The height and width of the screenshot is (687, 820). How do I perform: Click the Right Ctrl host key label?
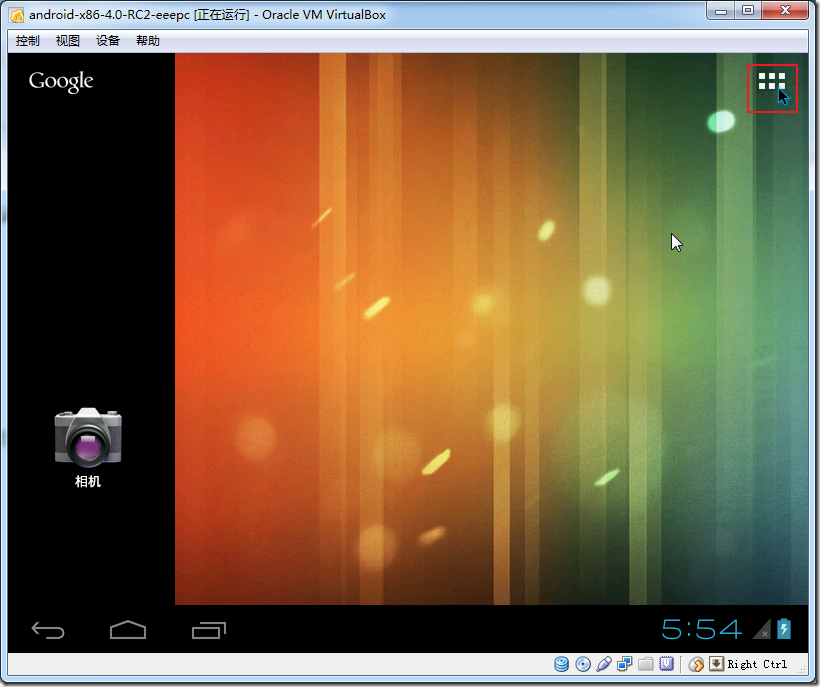[x=757, y=664]
